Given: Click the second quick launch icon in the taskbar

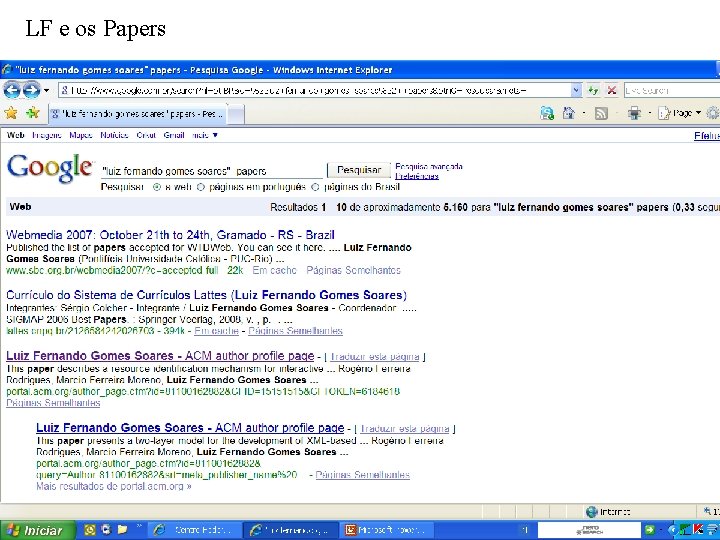Looking at the screenshot, I should pos(106,530).
